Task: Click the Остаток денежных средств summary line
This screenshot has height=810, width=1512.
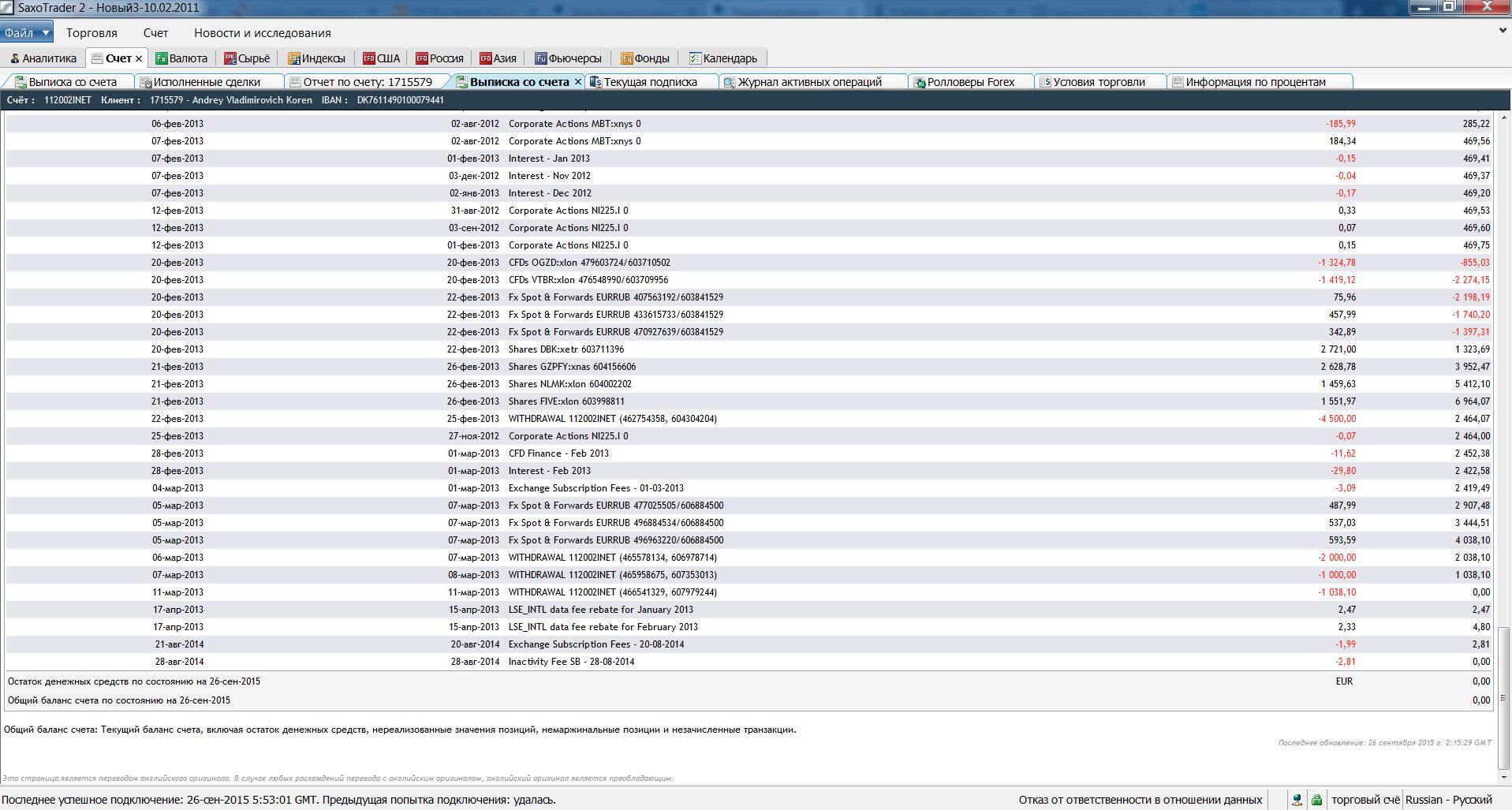Action: (749, 681)
